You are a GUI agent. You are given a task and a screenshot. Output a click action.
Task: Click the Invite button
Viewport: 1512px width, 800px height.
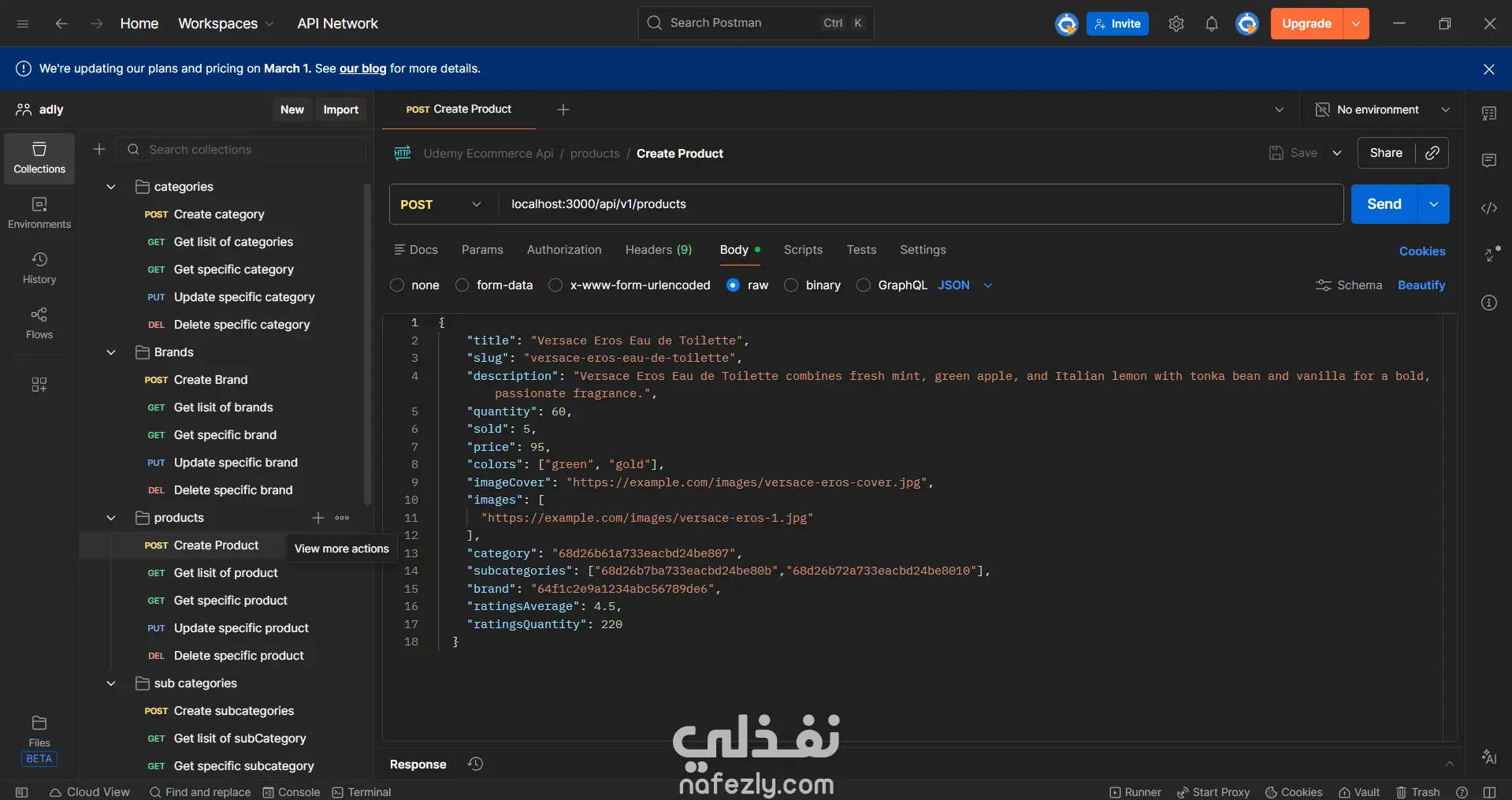[x=1117, y=24]
